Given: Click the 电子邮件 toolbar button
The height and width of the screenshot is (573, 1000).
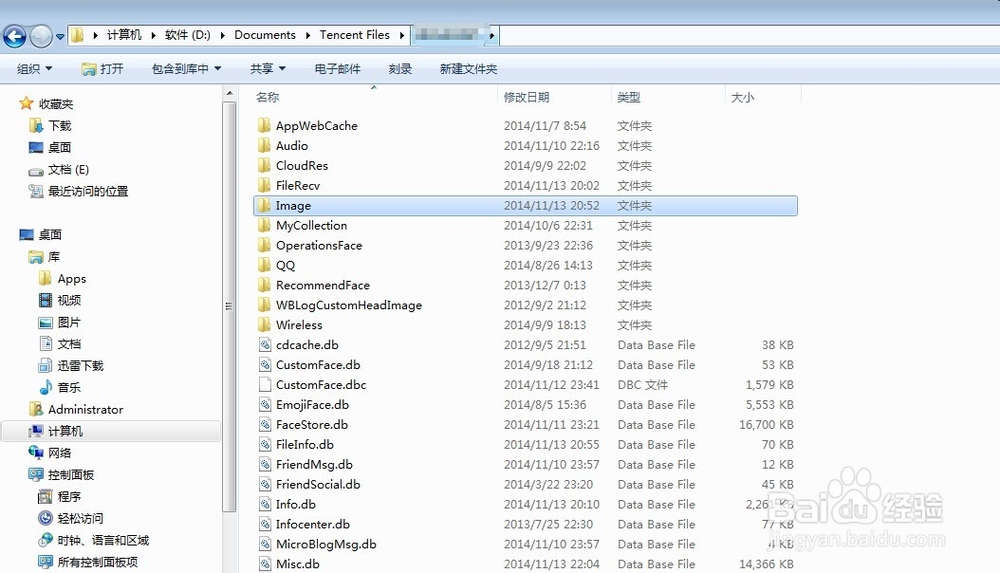Looking at the screenshot, I should pos(337,69).
